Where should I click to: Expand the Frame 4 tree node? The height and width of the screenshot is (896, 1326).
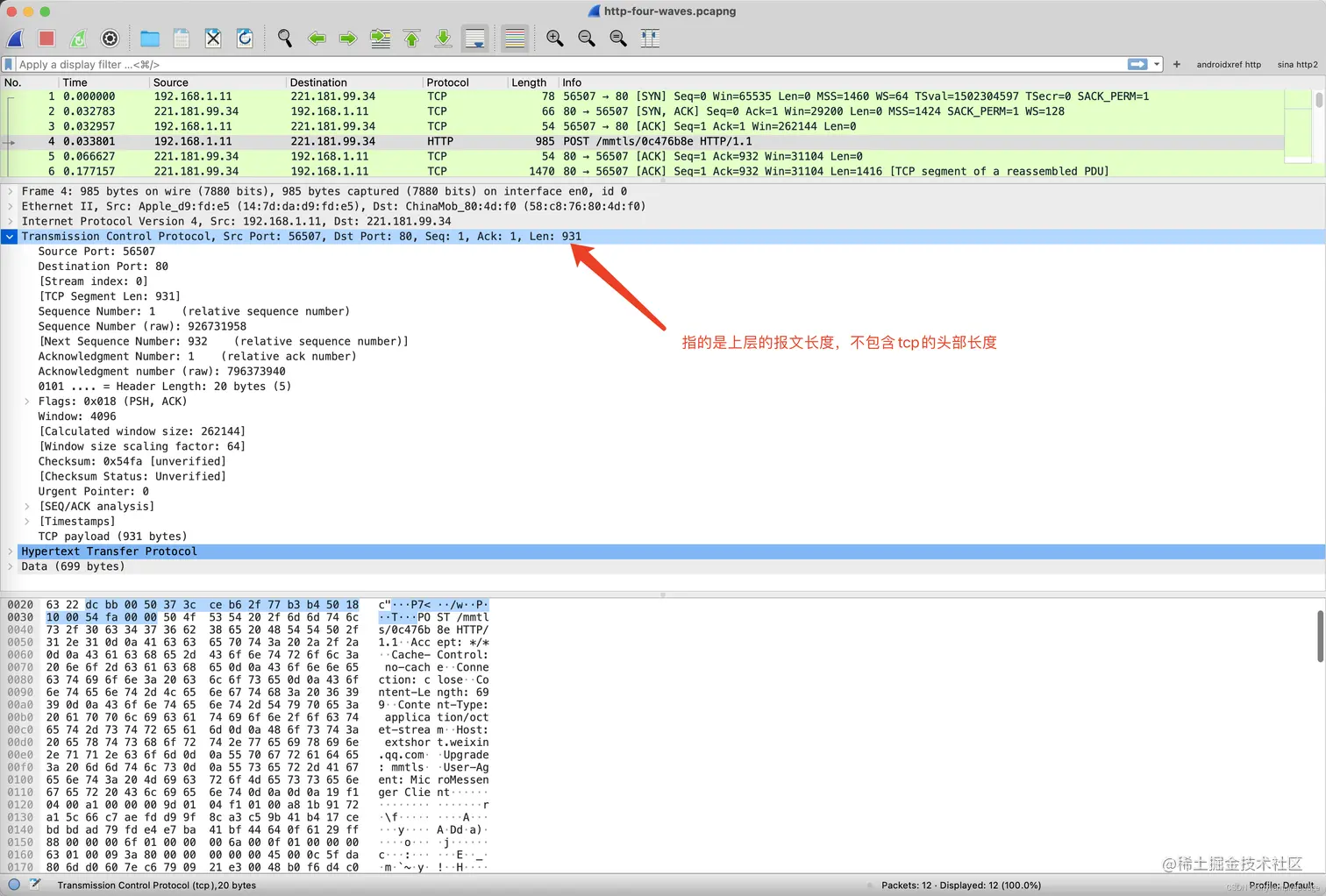11,191
